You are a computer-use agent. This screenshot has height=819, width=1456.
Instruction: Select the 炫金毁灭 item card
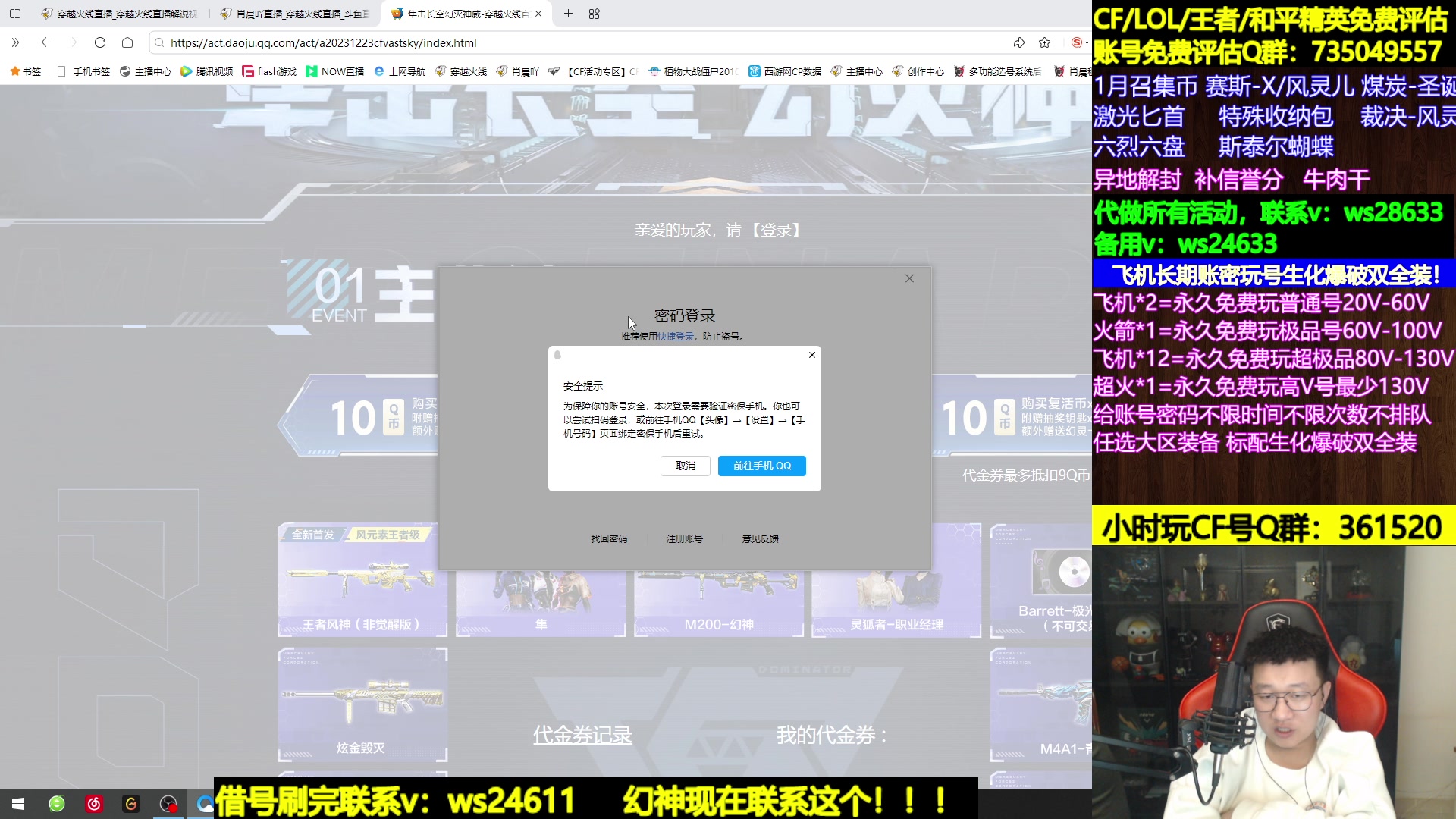(362, 704)
